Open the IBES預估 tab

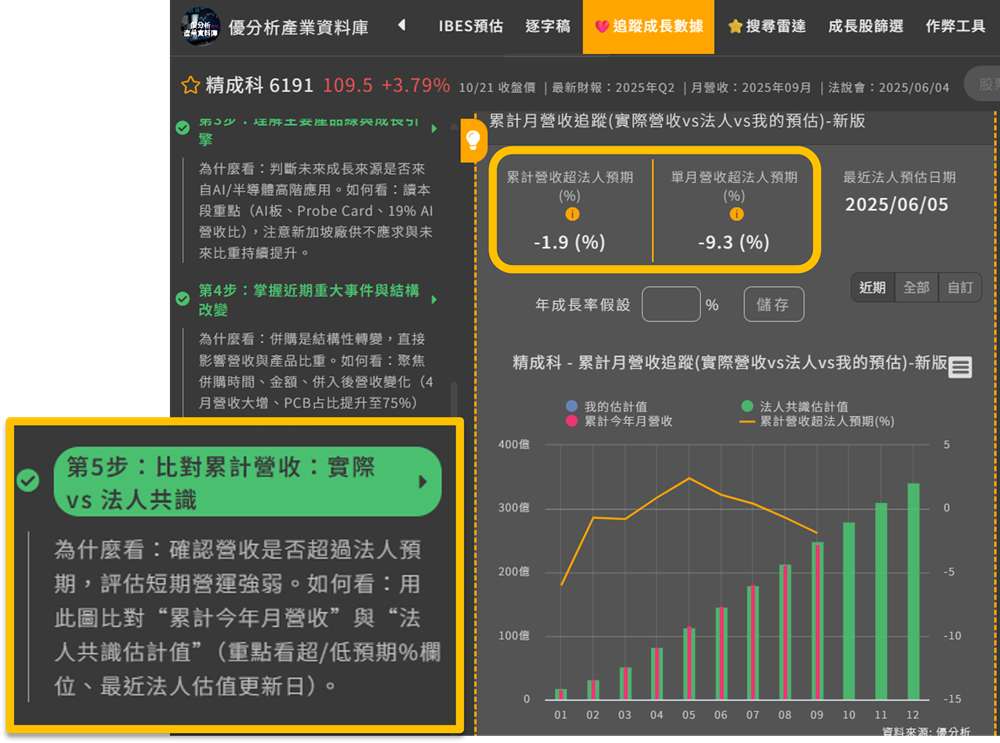470,26
